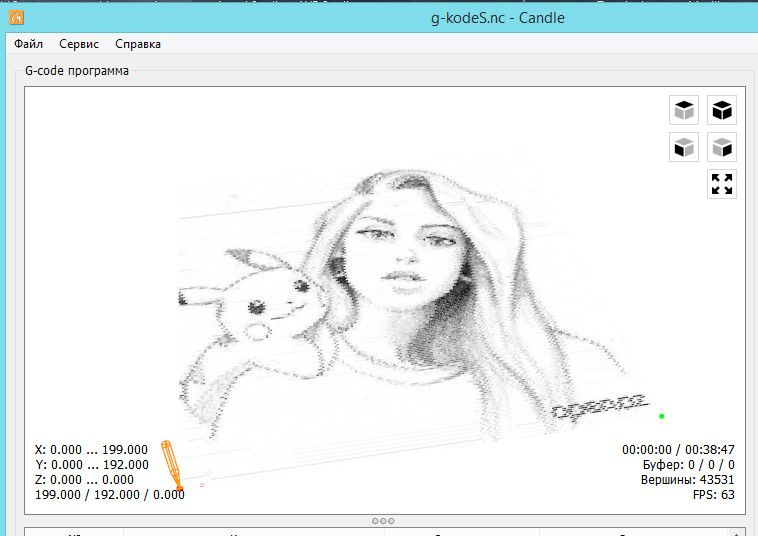Click the G-code программа group label
The width and height of the screenshot is (758, 536).
[x=77, y=71]
